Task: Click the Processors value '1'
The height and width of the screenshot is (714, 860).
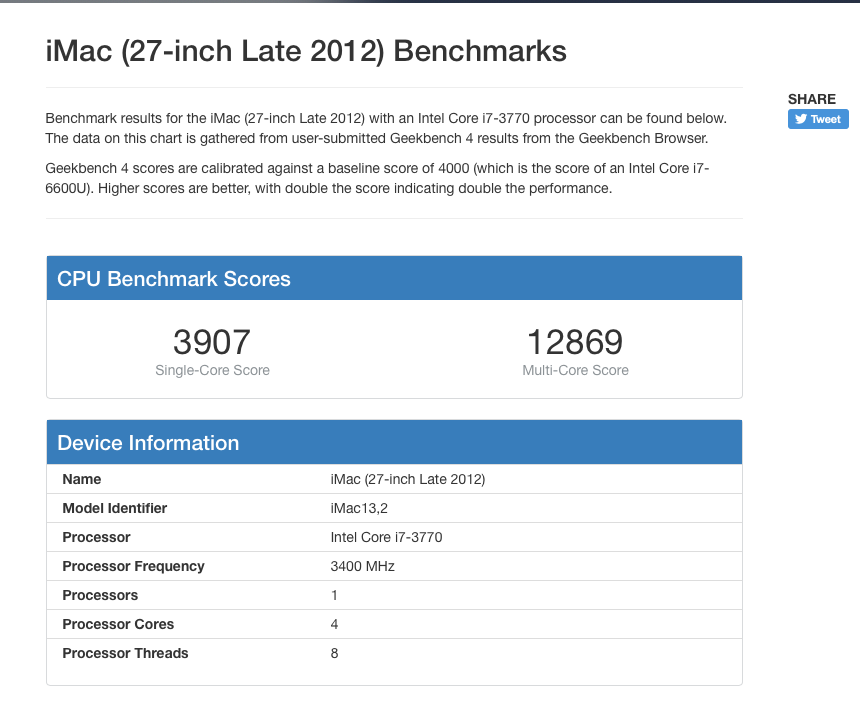Action: pyautogui.click(x=334, y=596)
